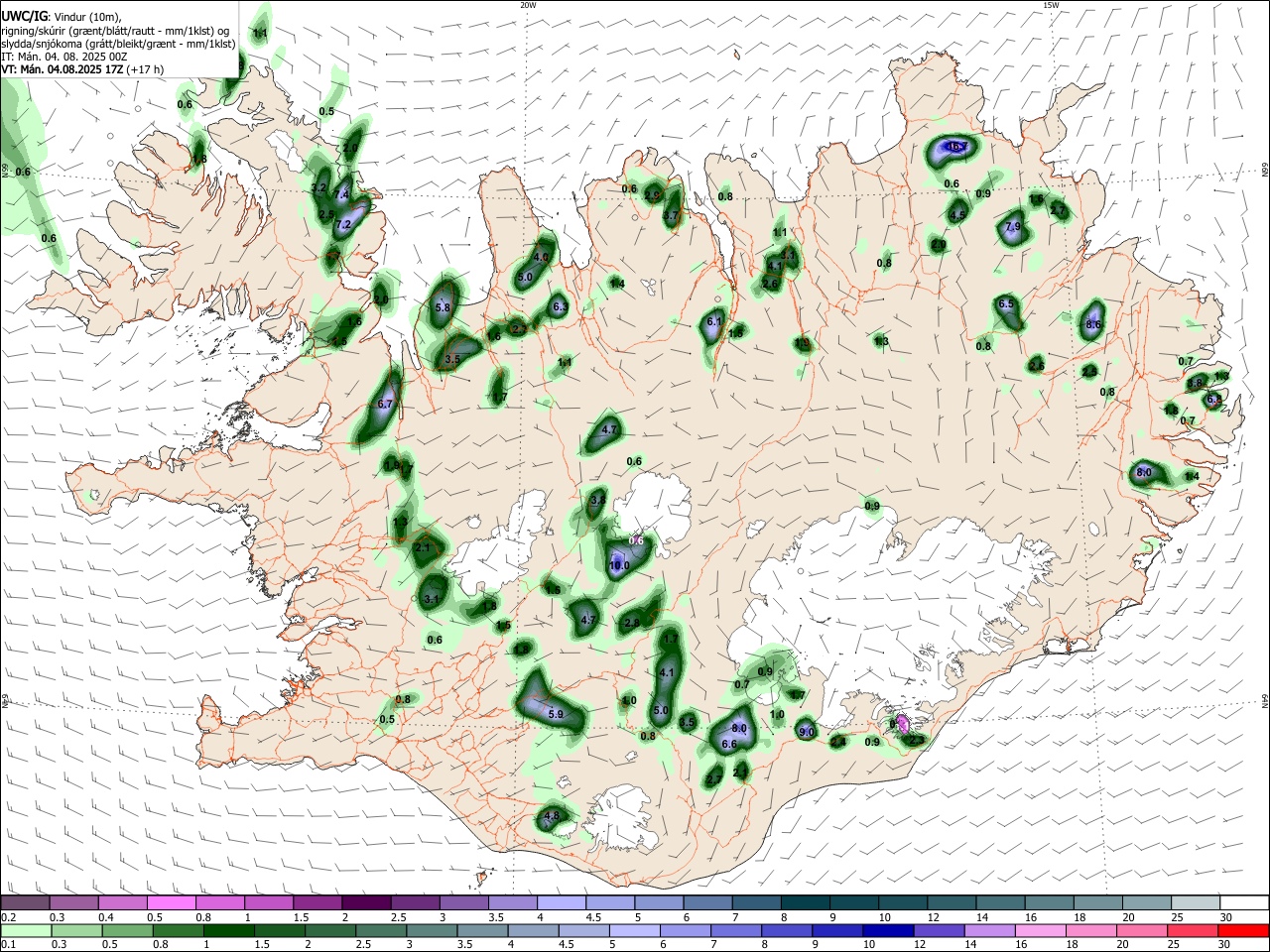The image size is (1270, 952).
Task: Pick the dark purple 2 swatch in the upper legend
Action: click(366, 903)
